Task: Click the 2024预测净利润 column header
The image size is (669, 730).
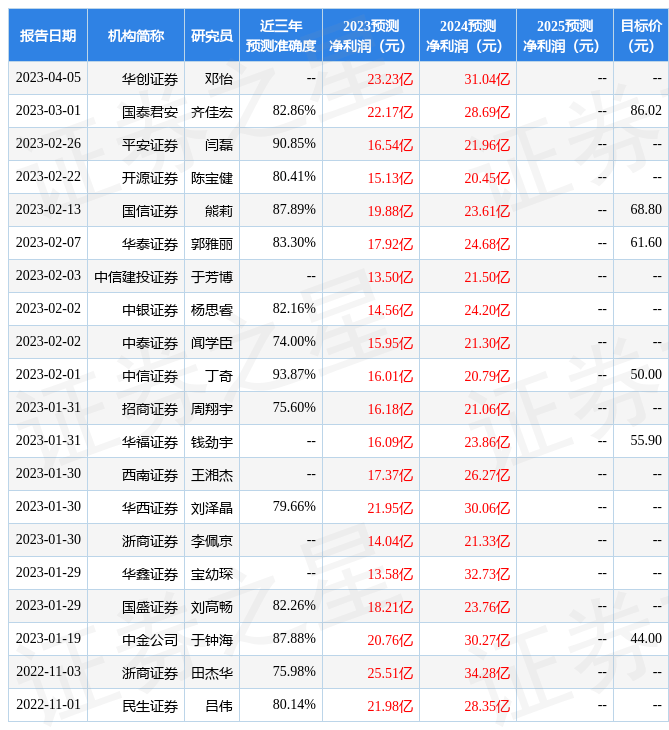Action: 468,35
